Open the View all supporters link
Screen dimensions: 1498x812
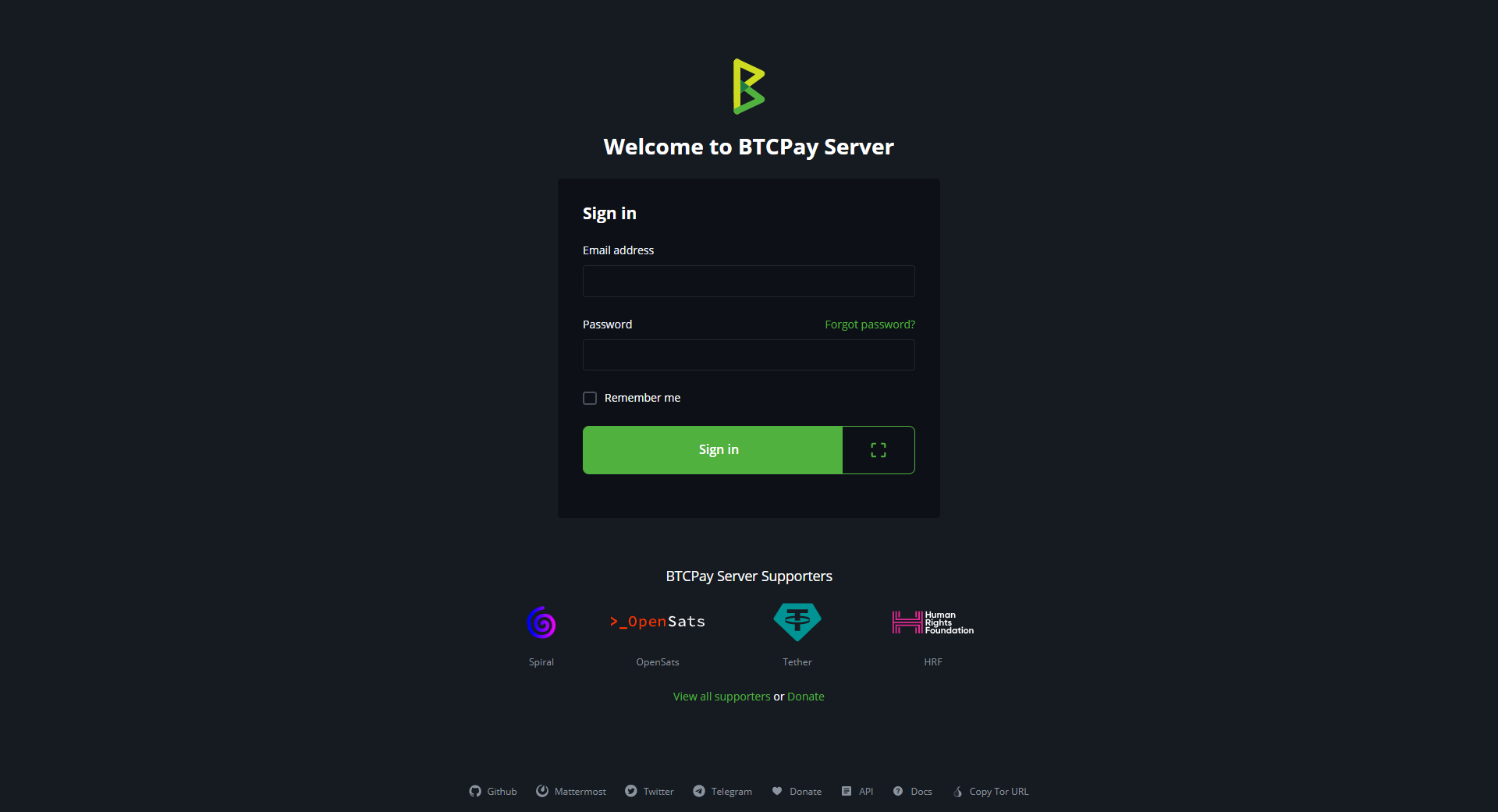[722, 697]
